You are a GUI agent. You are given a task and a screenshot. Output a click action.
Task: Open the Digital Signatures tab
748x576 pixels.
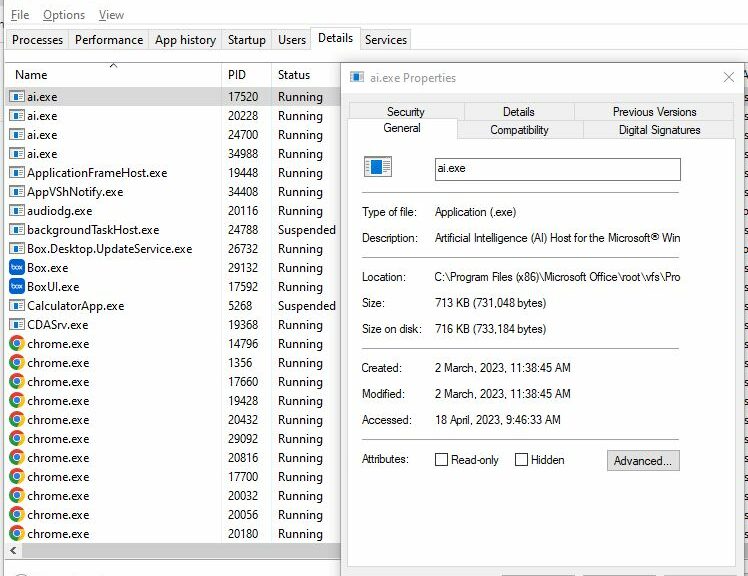(x=659, y=130)
